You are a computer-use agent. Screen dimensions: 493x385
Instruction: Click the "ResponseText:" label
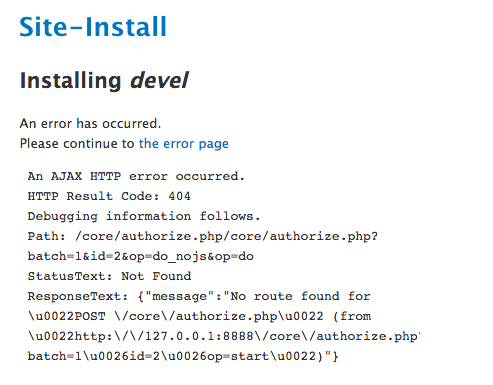click(x=78, y=296)
